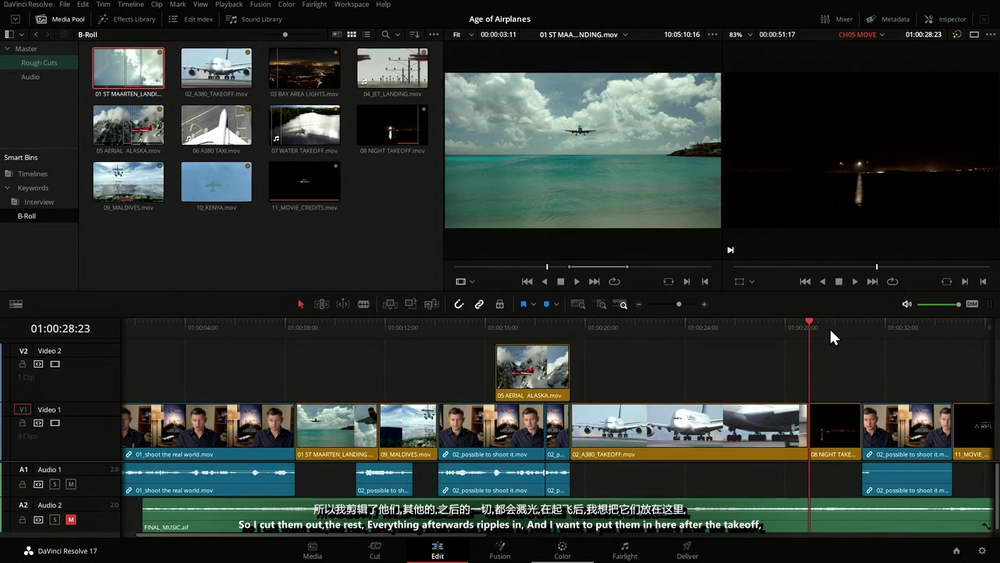1000x563 pixels.
Task: Click the Detail Zoom icon
Action: click(600, 304)
